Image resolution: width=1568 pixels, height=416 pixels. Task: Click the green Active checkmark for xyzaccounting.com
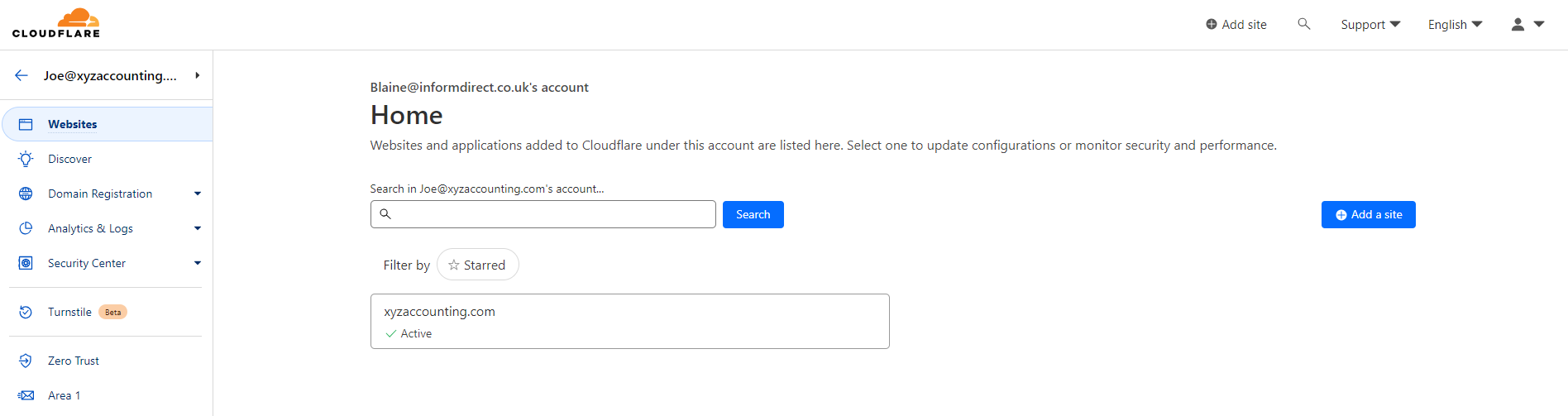(x=390, y=334)
